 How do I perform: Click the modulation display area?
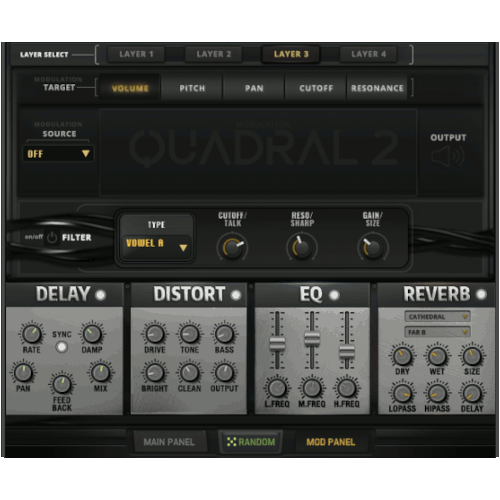(x=258, y=152)
